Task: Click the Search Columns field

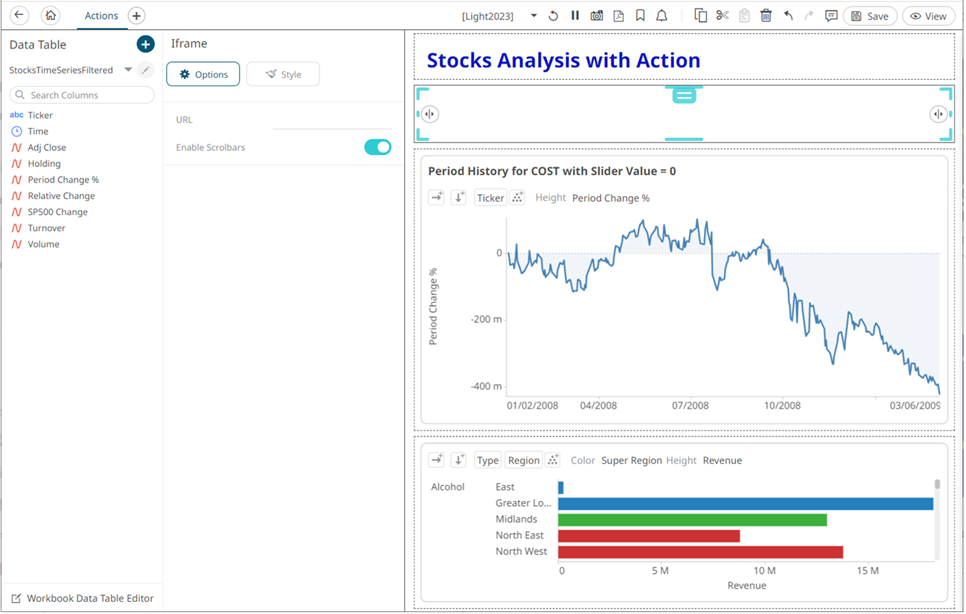Action: click(83, 95)
